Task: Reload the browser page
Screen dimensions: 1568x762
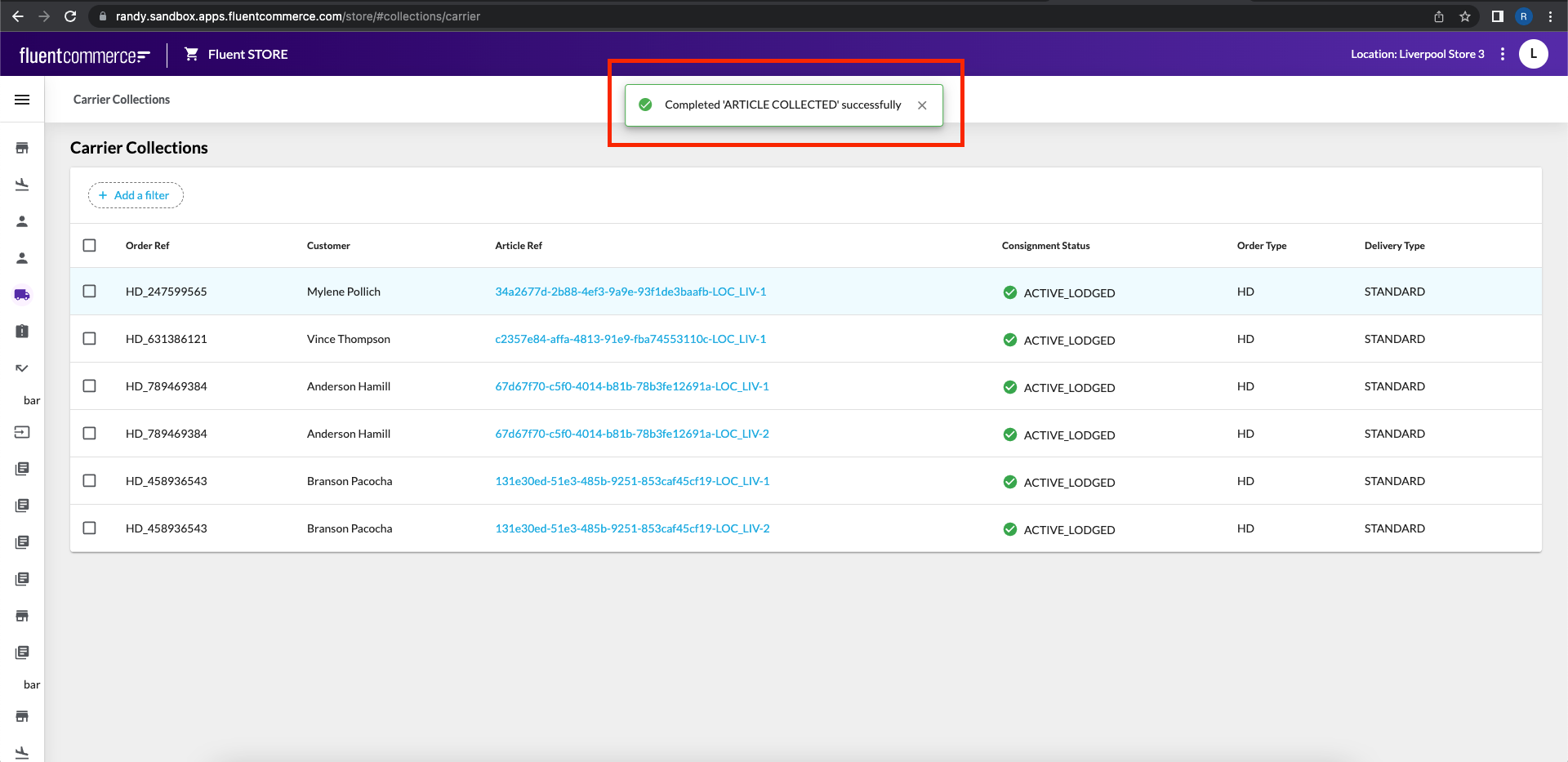Action: click(70, 16)
